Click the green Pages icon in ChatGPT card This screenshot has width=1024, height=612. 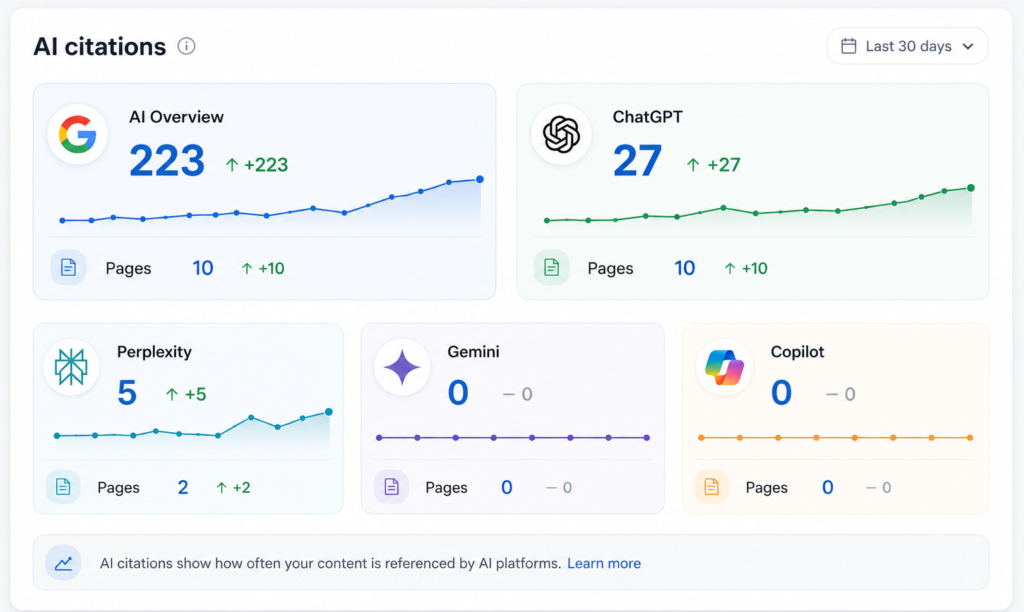coord(551,267)
